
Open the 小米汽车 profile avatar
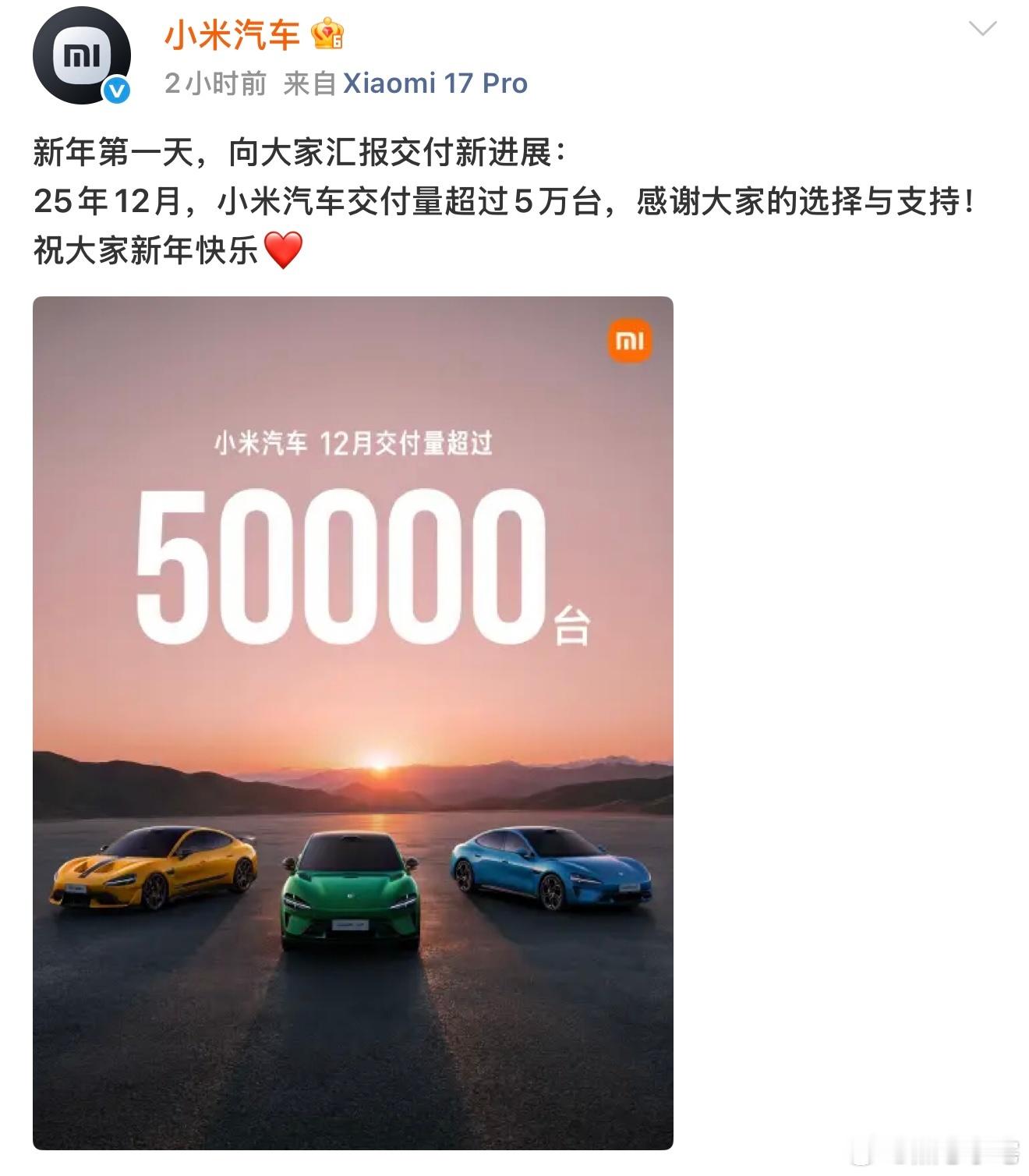81,56
